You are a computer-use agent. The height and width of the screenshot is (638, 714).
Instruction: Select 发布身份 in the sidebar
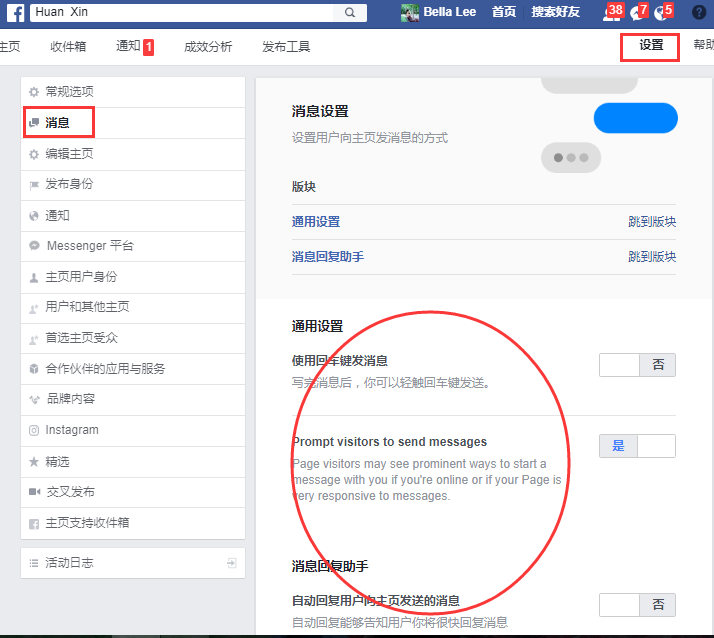133,185
